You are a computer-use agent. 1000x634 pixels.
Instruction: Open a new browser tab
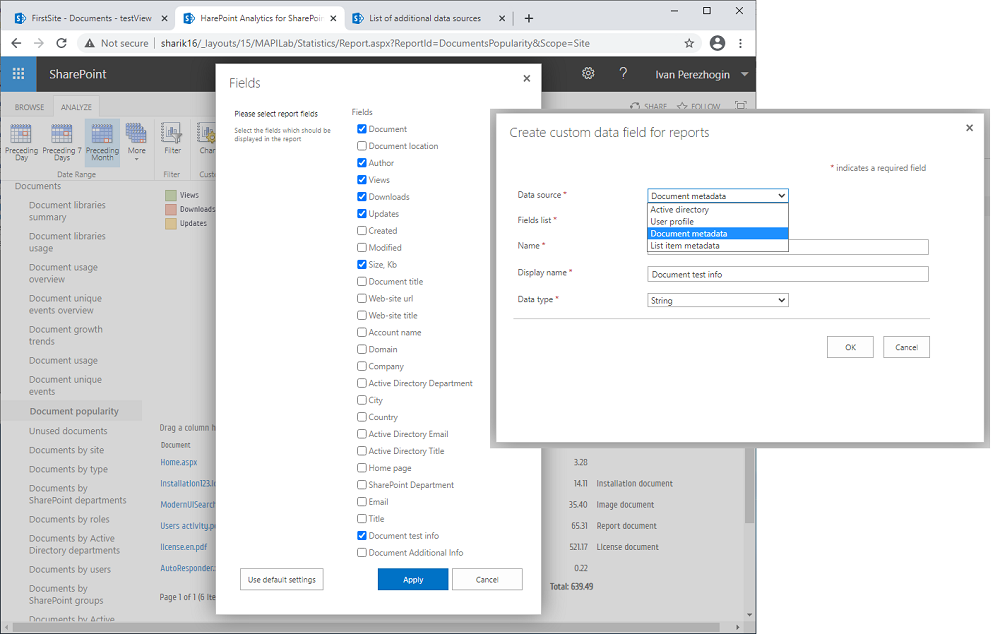[x=529, y=18]
